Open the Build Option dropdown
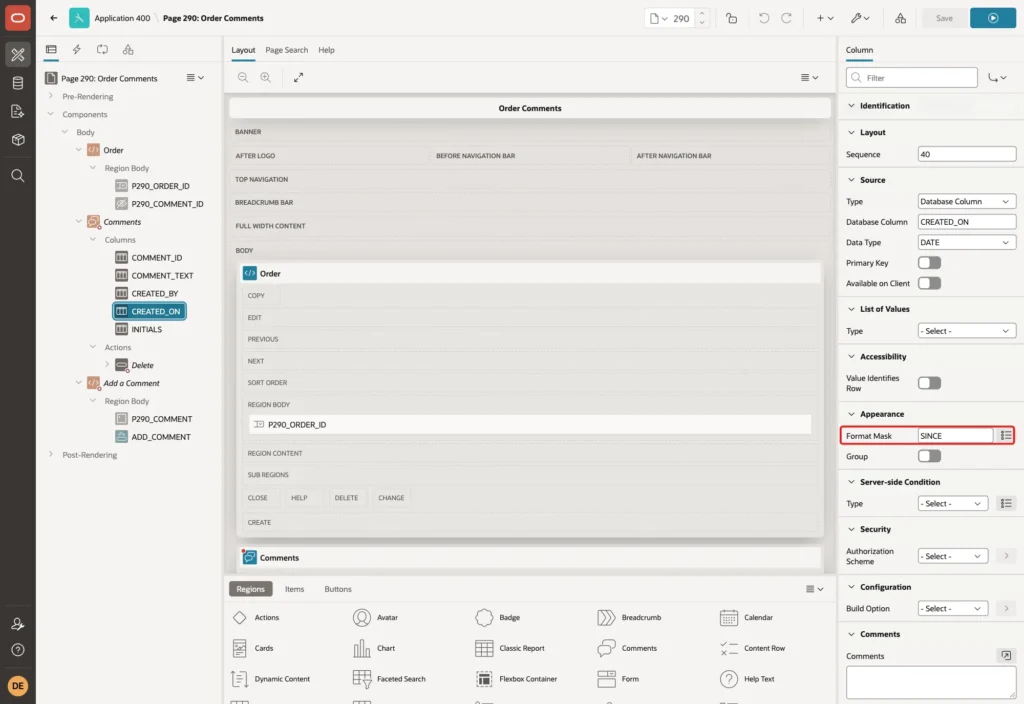This screenshot has width=1024, height=704. [953, 609]
